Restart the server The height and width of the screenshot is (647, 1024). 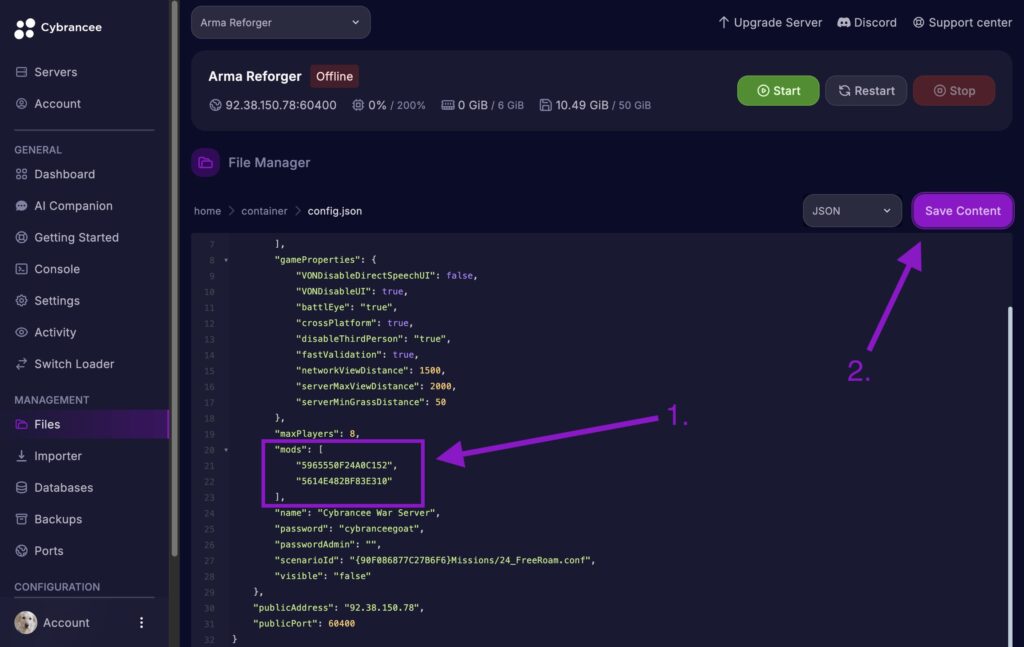tap(866, 91)
